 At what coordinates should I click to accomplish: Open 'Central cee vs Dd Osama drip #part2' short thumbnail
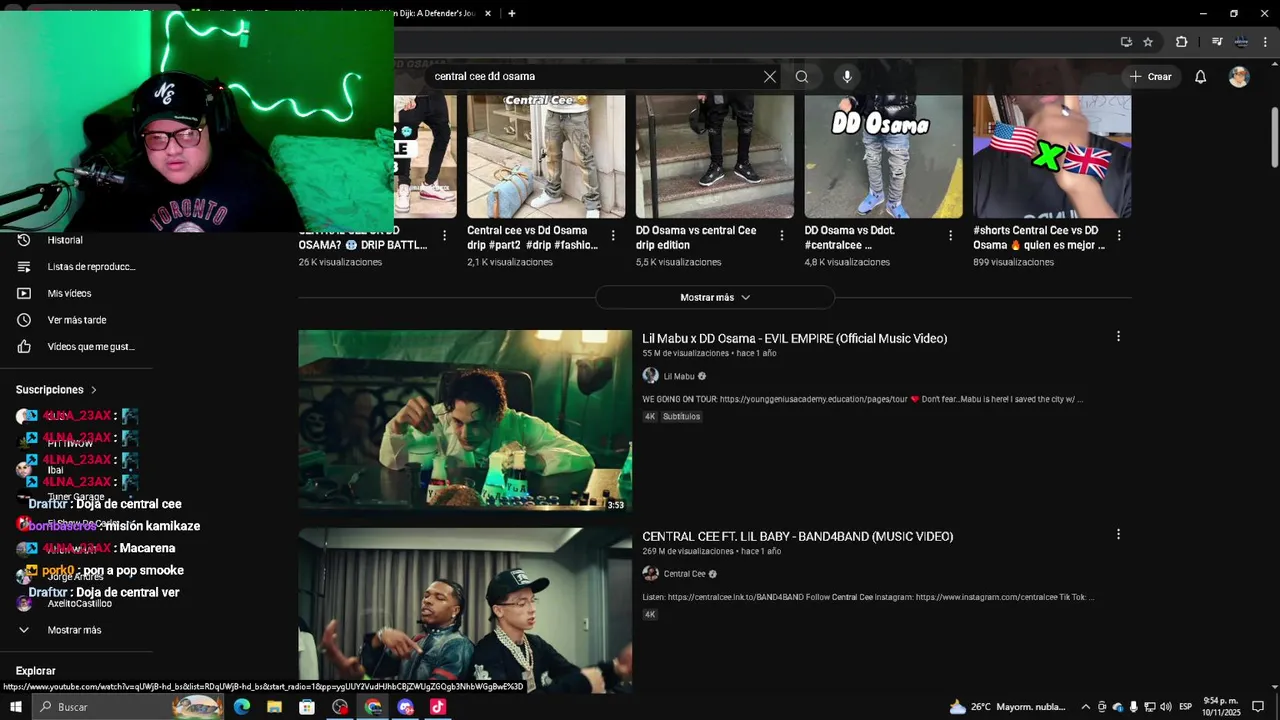coord(546,156)
